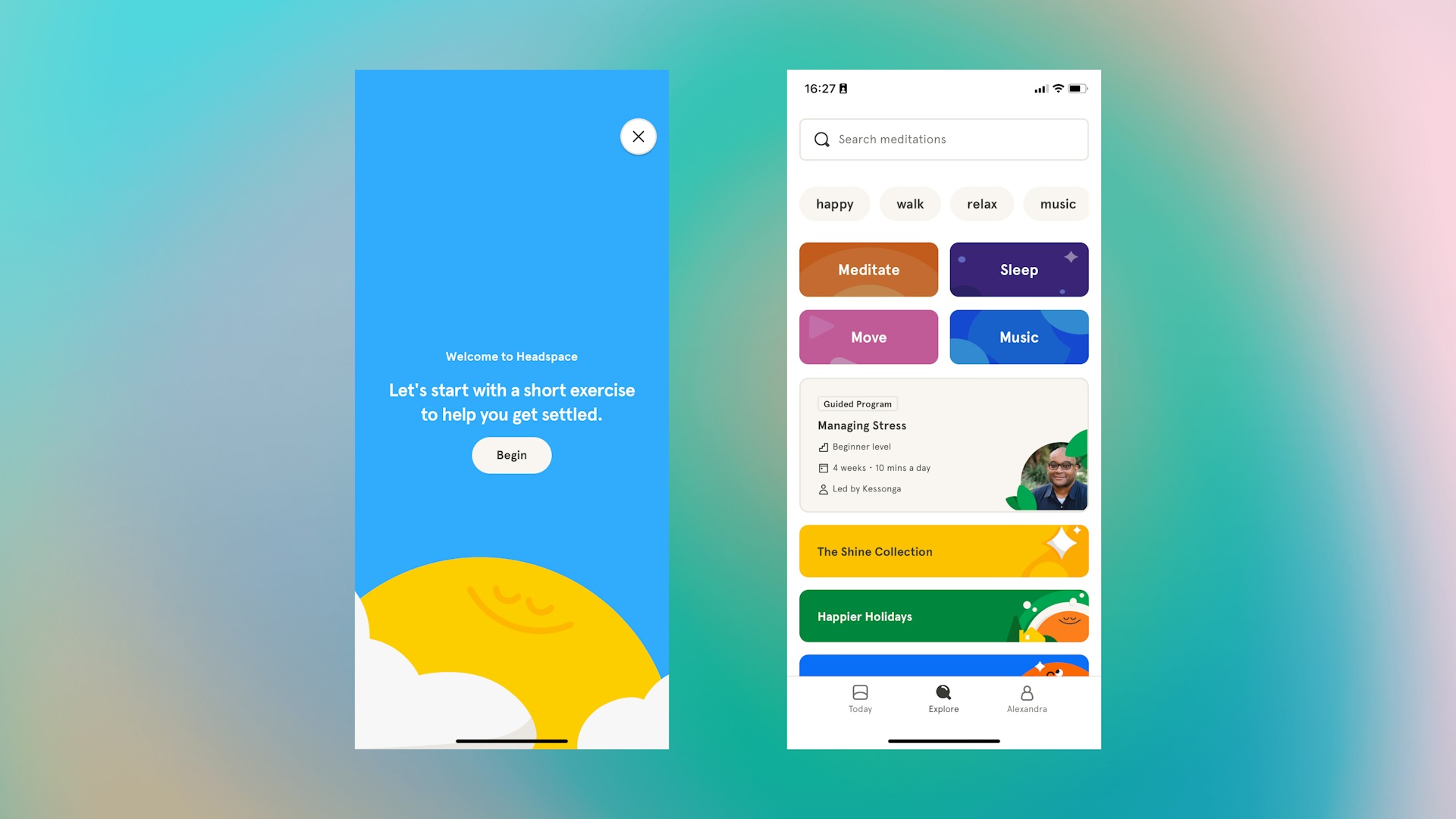The height and width of the screenshot is (819, 1456).
Task: Open The Shine Collection banner
Action: click(x=944, y=551)
